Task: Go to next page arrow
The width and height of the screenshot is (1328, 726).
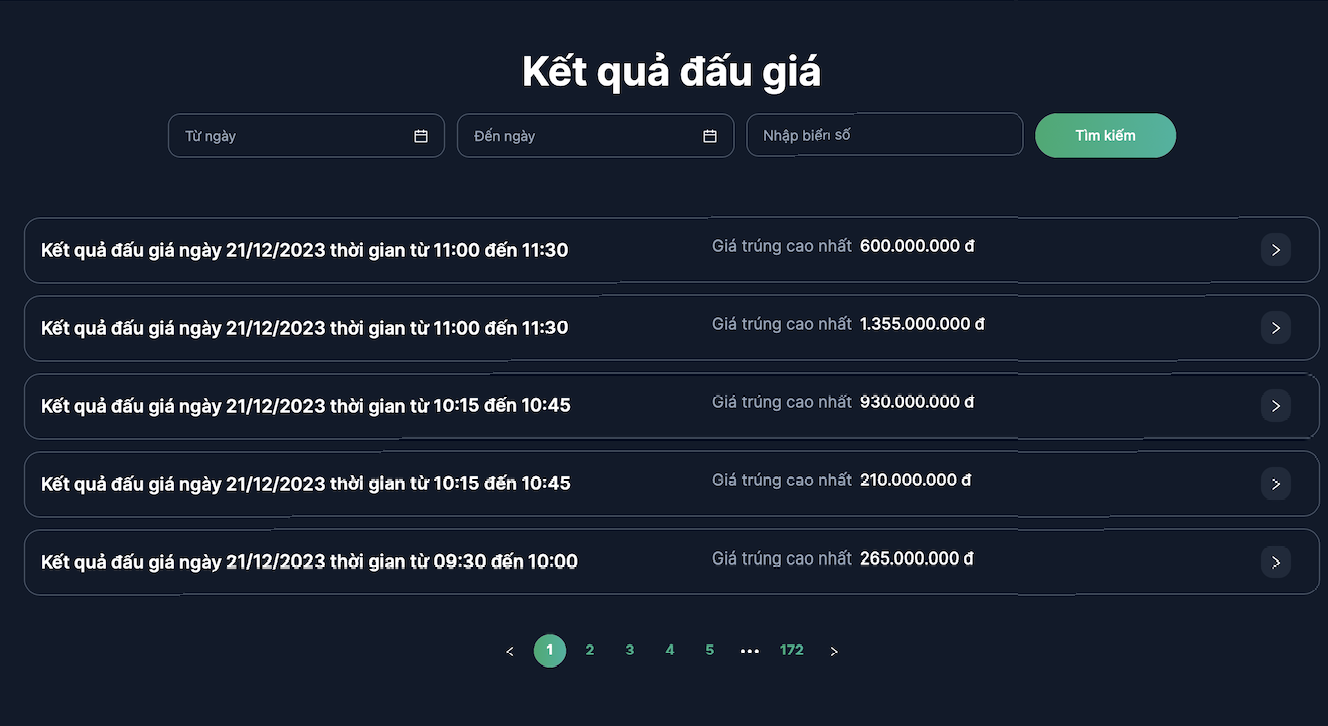Action: pos(834,651)
